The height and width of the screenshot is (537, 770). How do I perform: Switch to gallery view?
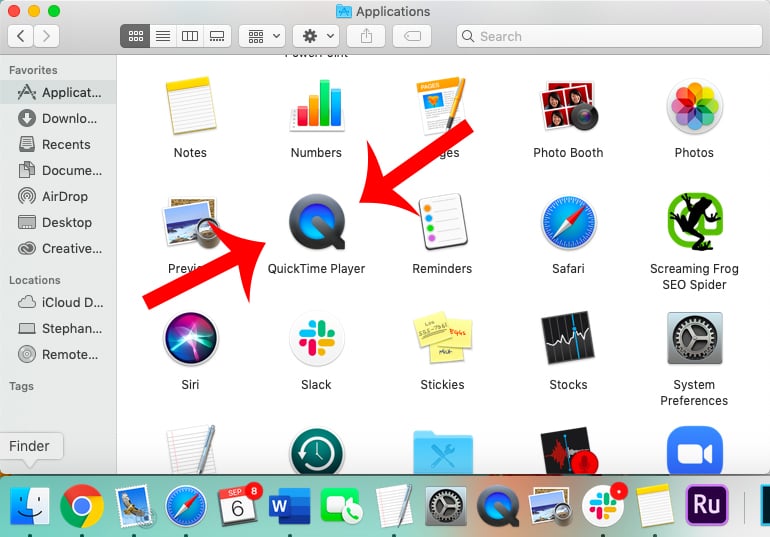point(217,36)
